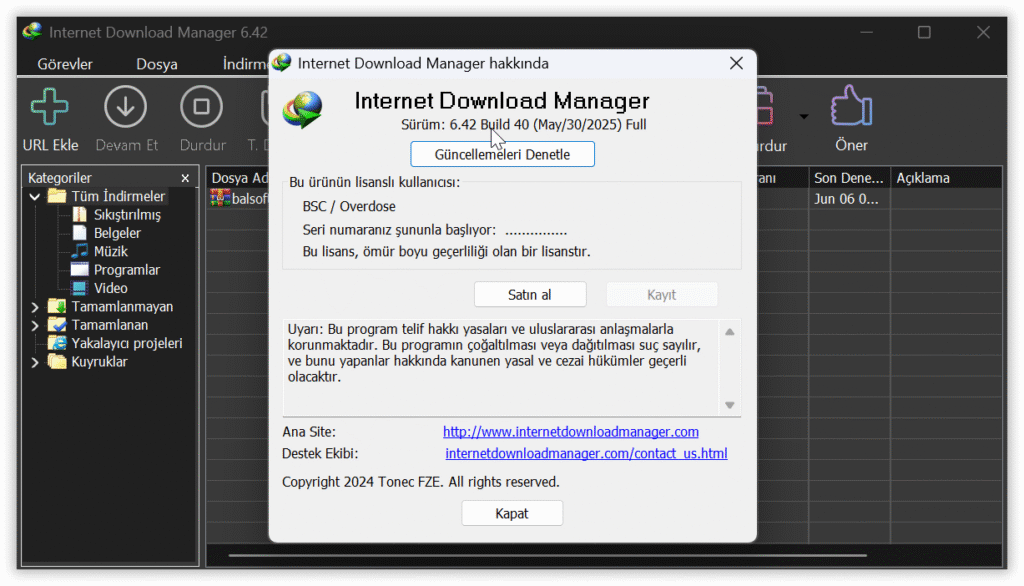Click the Son Deneme column header
The image size is (1024, 586).
[x=849, y=178]
